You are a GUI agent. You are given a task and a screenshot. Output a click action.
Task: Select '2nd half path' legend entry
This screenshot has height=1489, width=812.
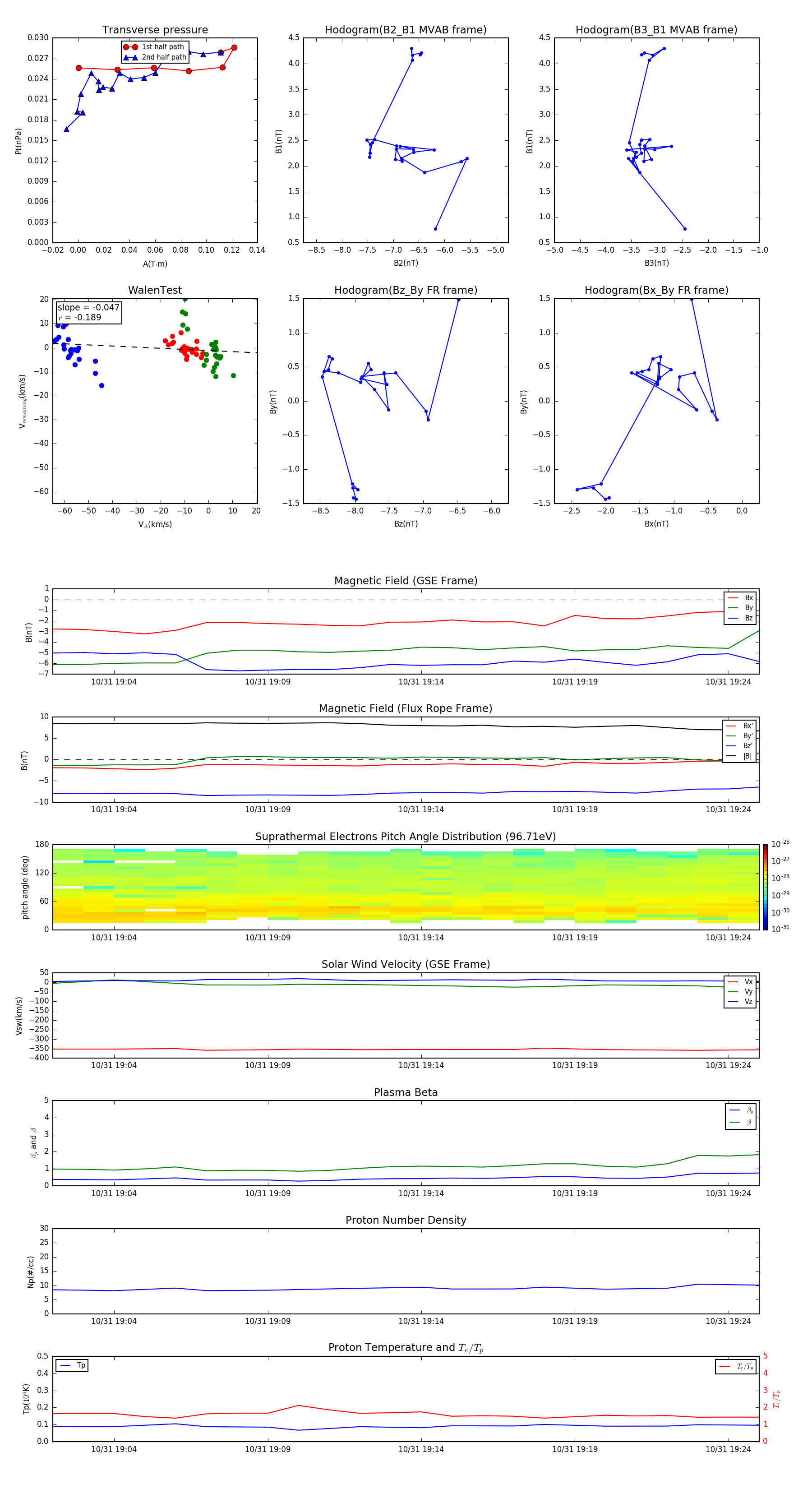[154, 57]
